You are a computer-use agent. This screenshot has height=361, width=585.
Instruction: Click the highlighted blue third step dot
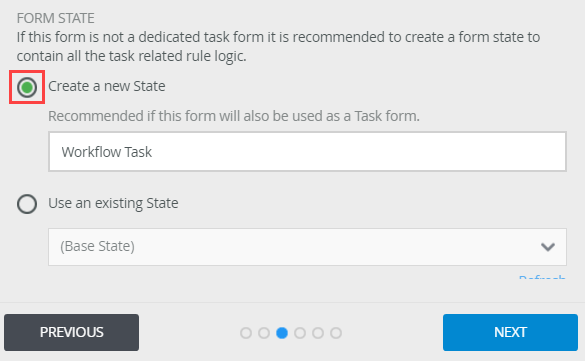282,333
